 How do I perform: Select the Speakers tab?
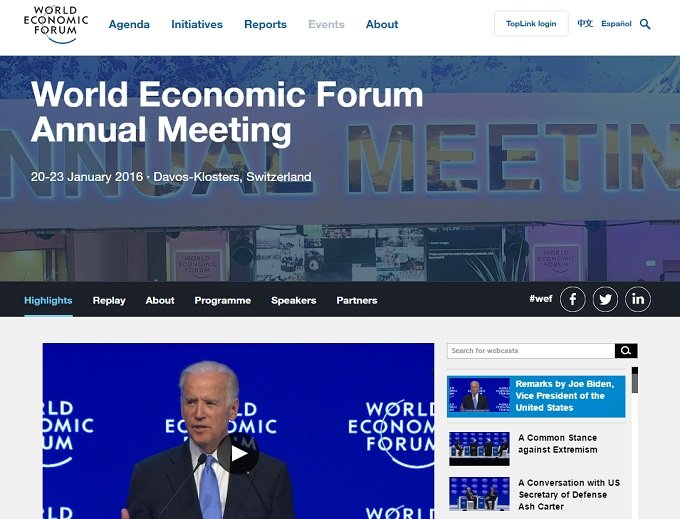294,300
